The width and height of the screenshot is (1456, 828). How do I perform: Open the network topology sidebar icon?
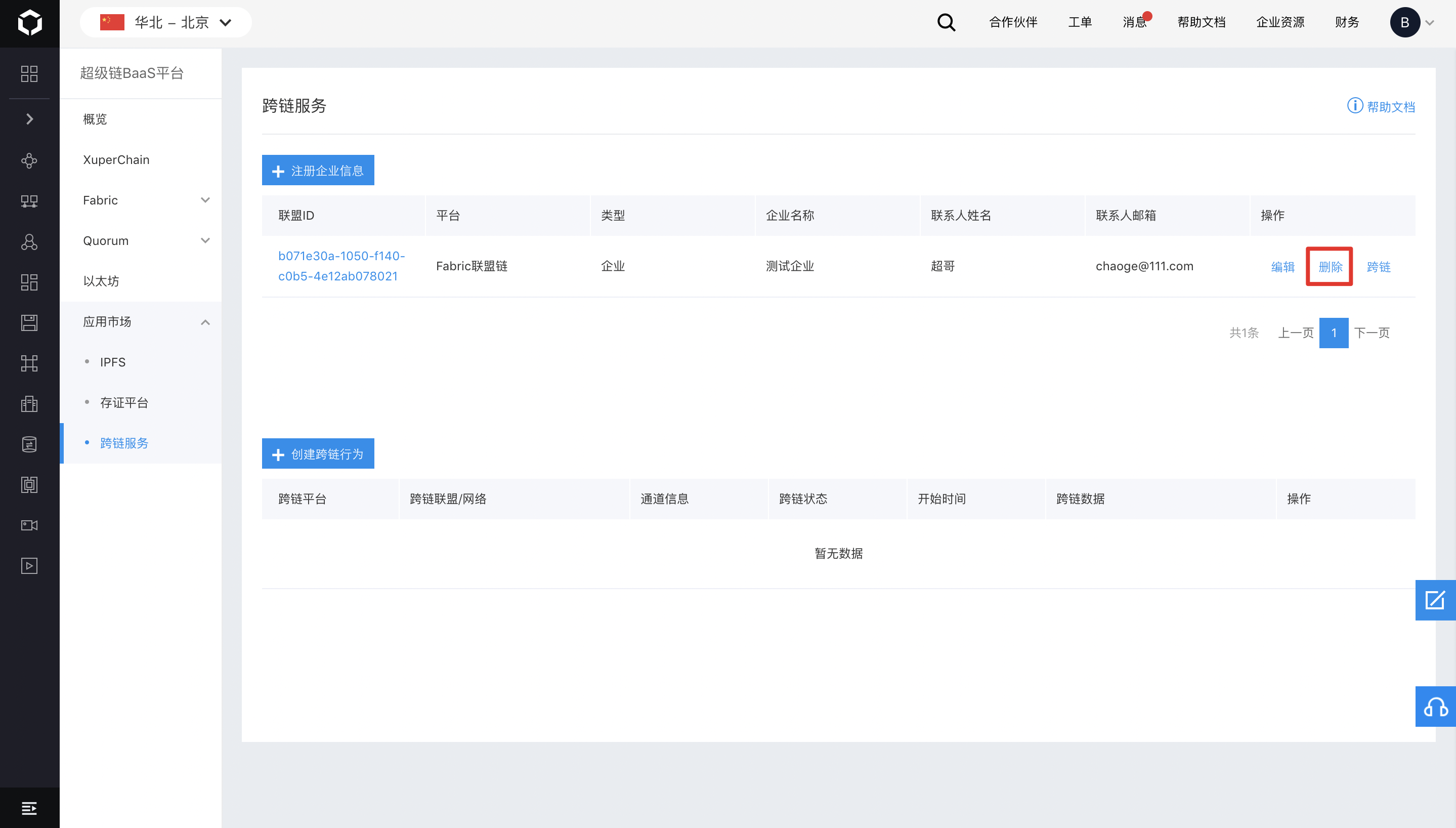click(29, 201)
